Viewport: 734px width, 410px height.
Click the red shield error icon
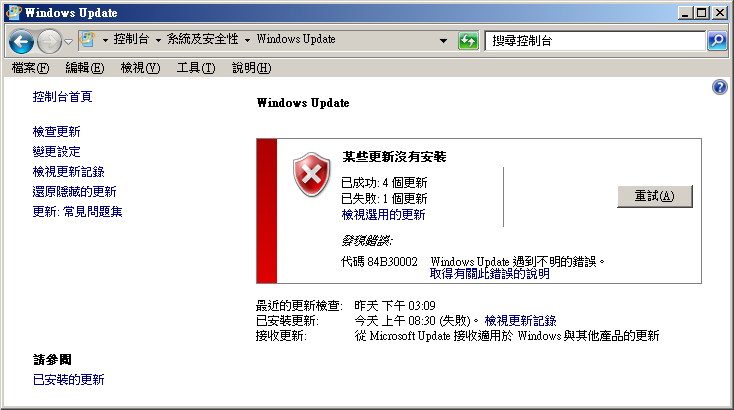(311, 175)
